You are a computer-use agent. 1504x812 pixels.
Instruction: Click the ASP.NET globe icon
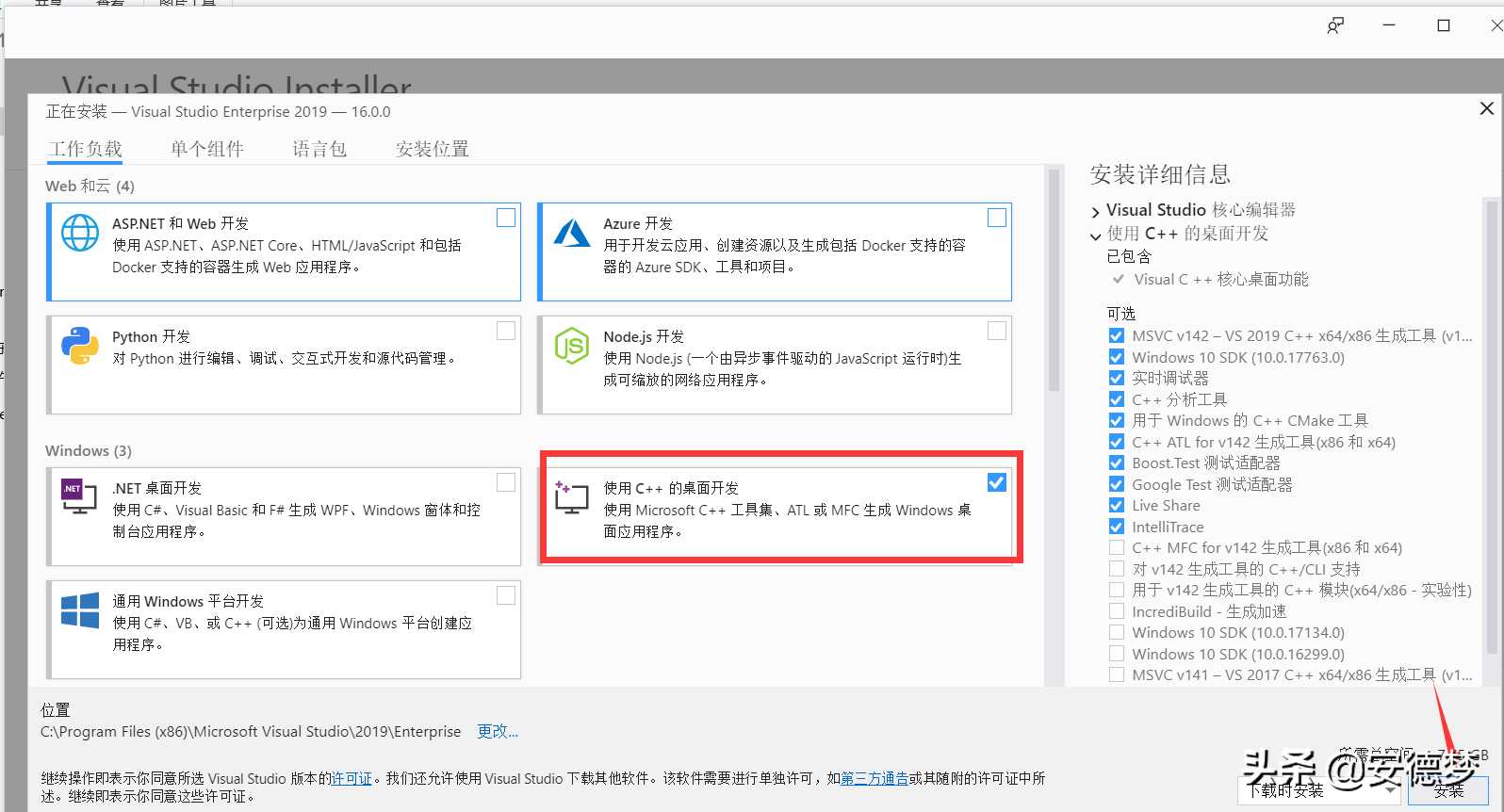(80, 233)
